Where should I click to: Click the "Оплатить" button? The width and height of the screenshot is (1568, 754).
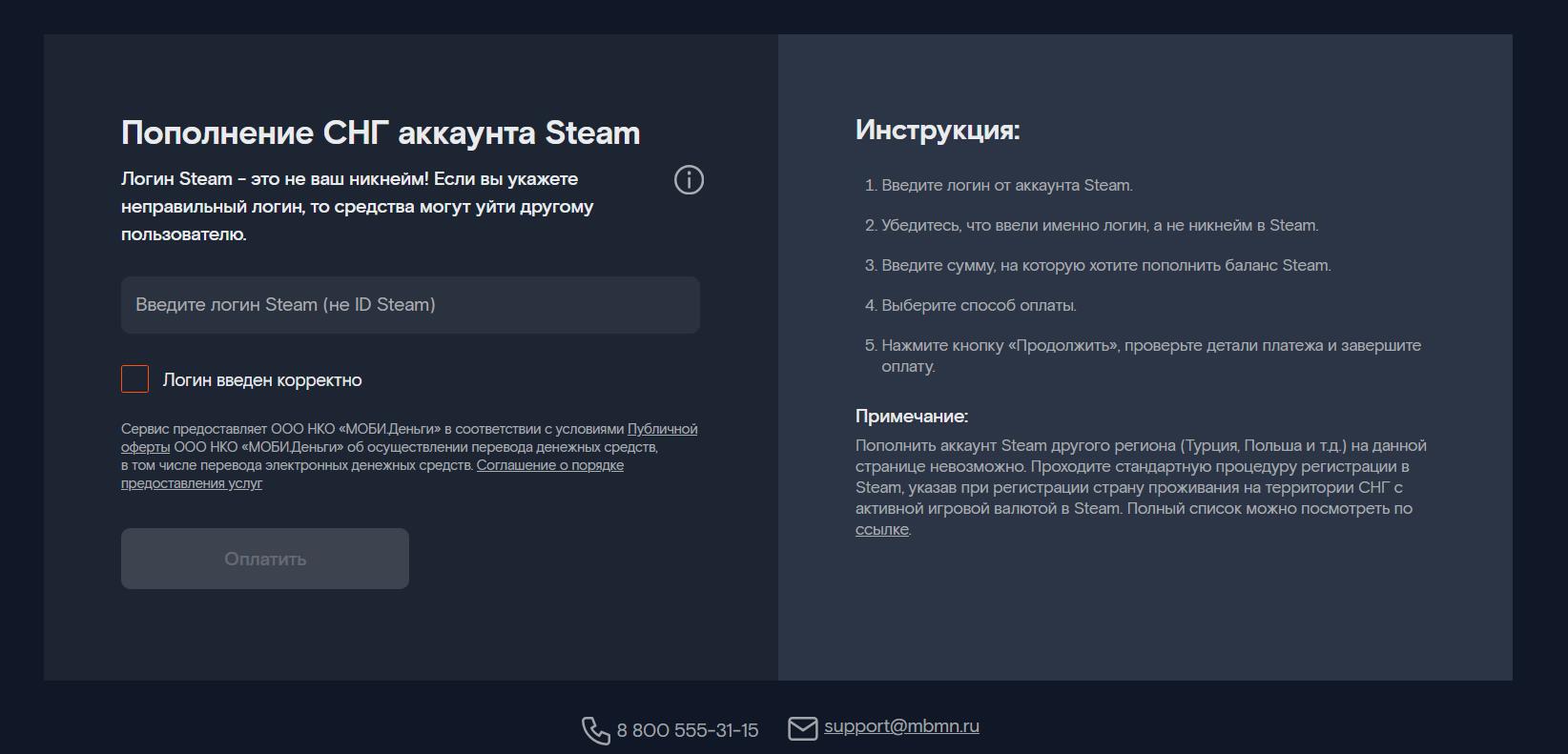pos(265,559)
